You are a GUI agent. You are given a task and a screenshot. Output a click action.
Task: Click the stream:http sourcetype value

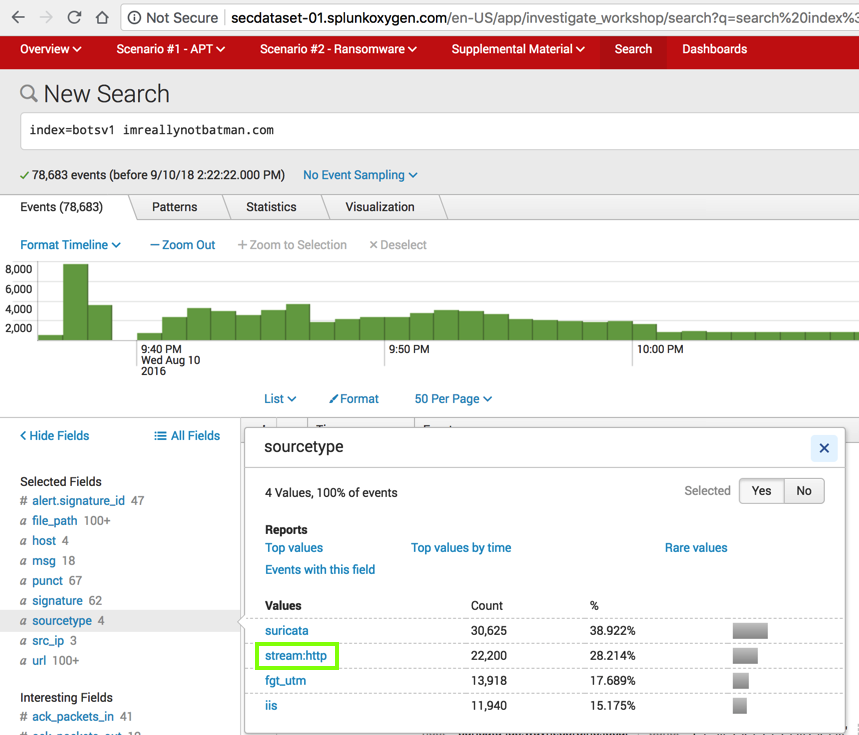pos(296,656)
